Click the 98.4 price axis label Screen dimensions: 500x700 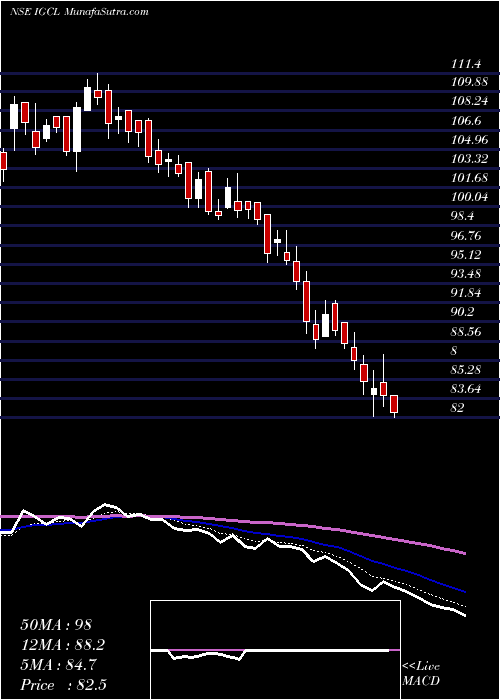[463, 216]
